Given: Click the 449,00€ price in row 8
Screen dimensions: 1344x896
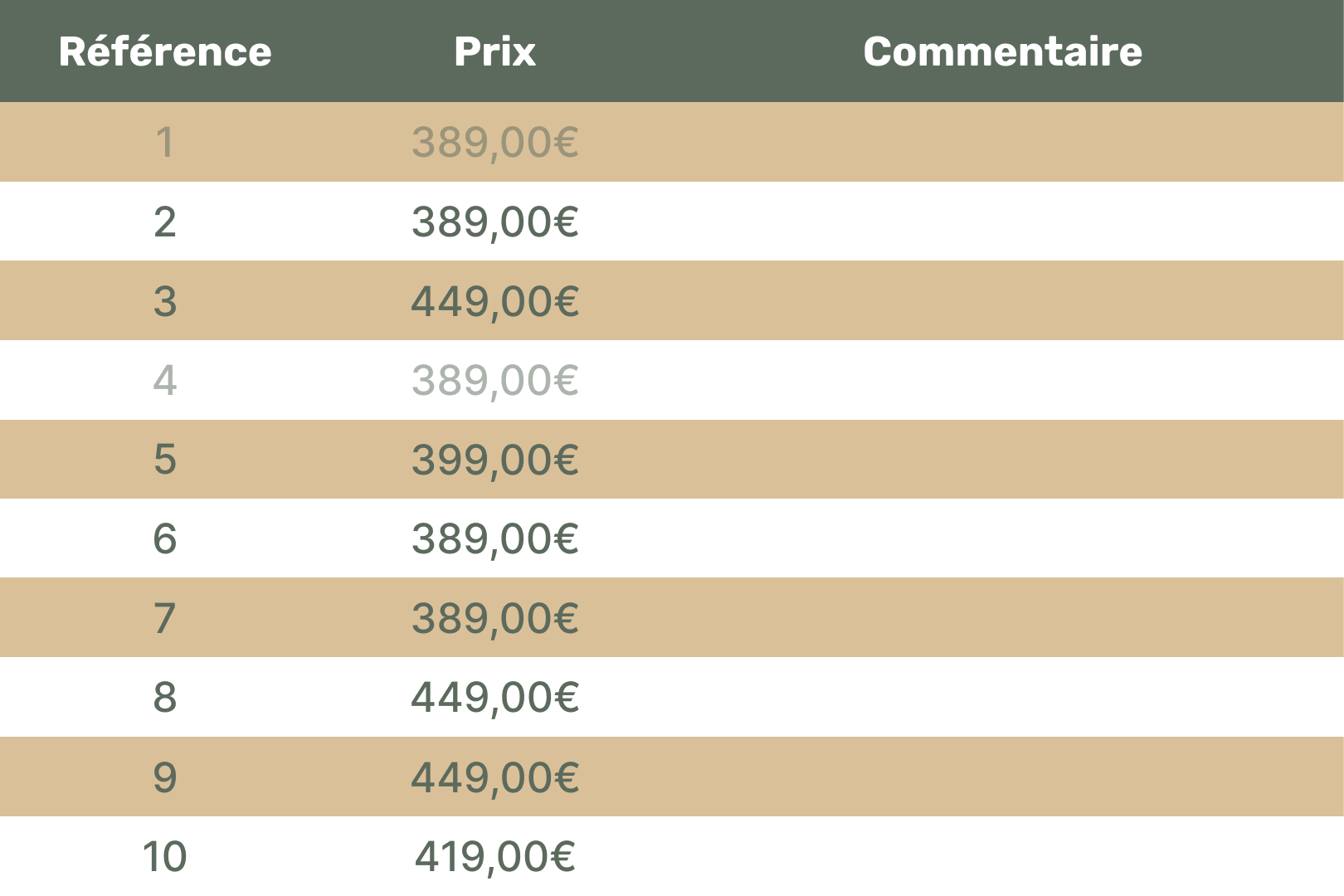Looking at the screenshot, I should [x=494, y=697].
